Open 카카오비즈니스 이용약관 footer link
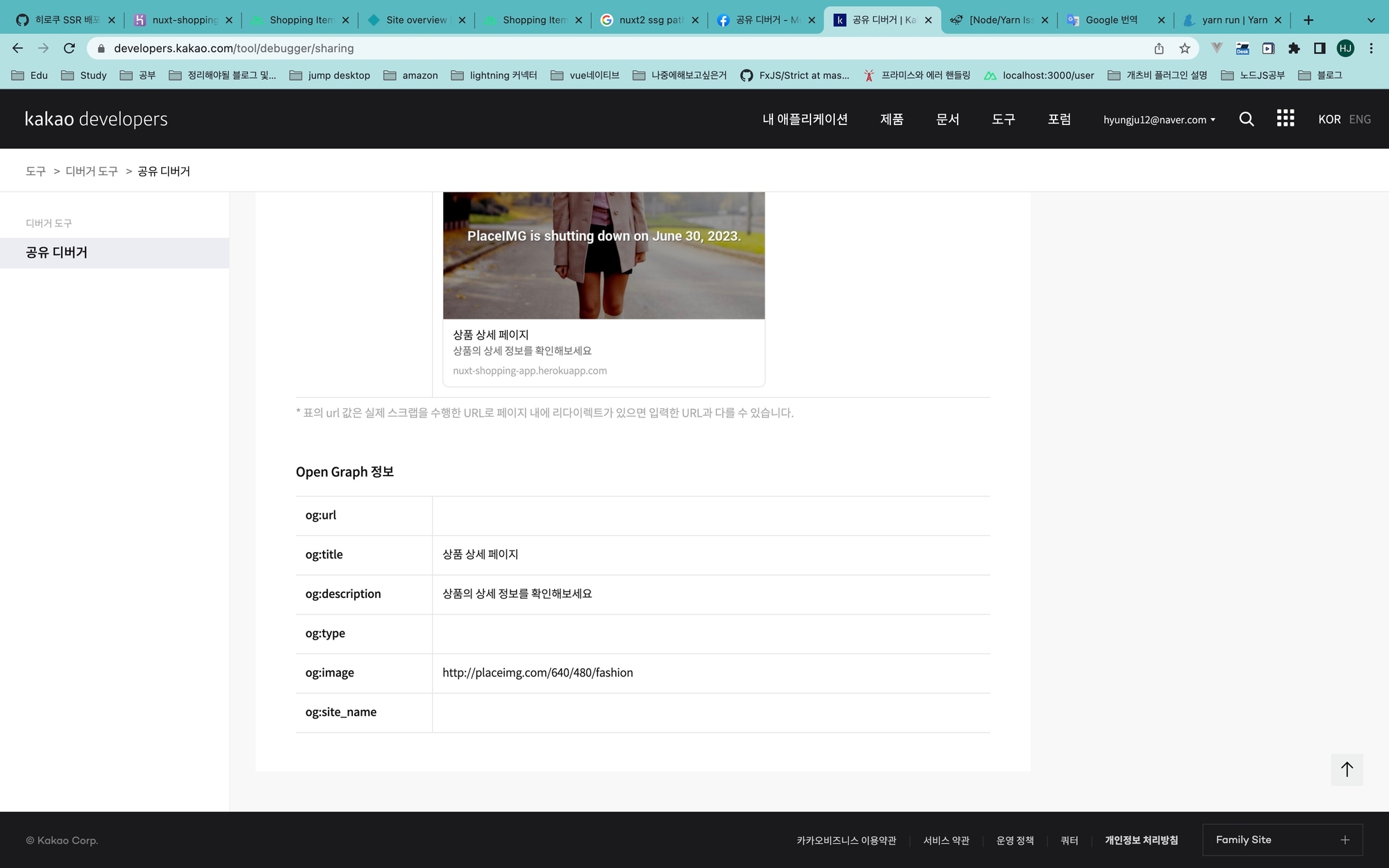 [x=846, y=840]
